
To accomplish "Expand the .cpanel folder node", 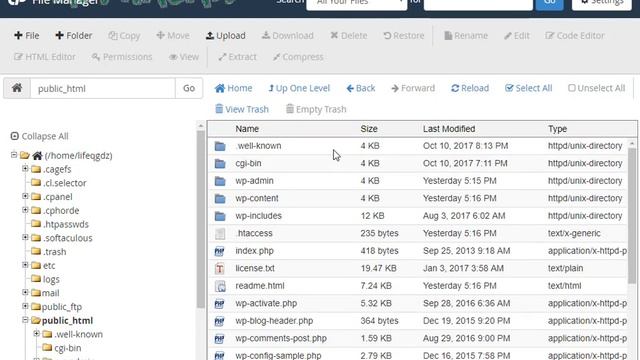I will pyautogui.click(x=25, y=196).
